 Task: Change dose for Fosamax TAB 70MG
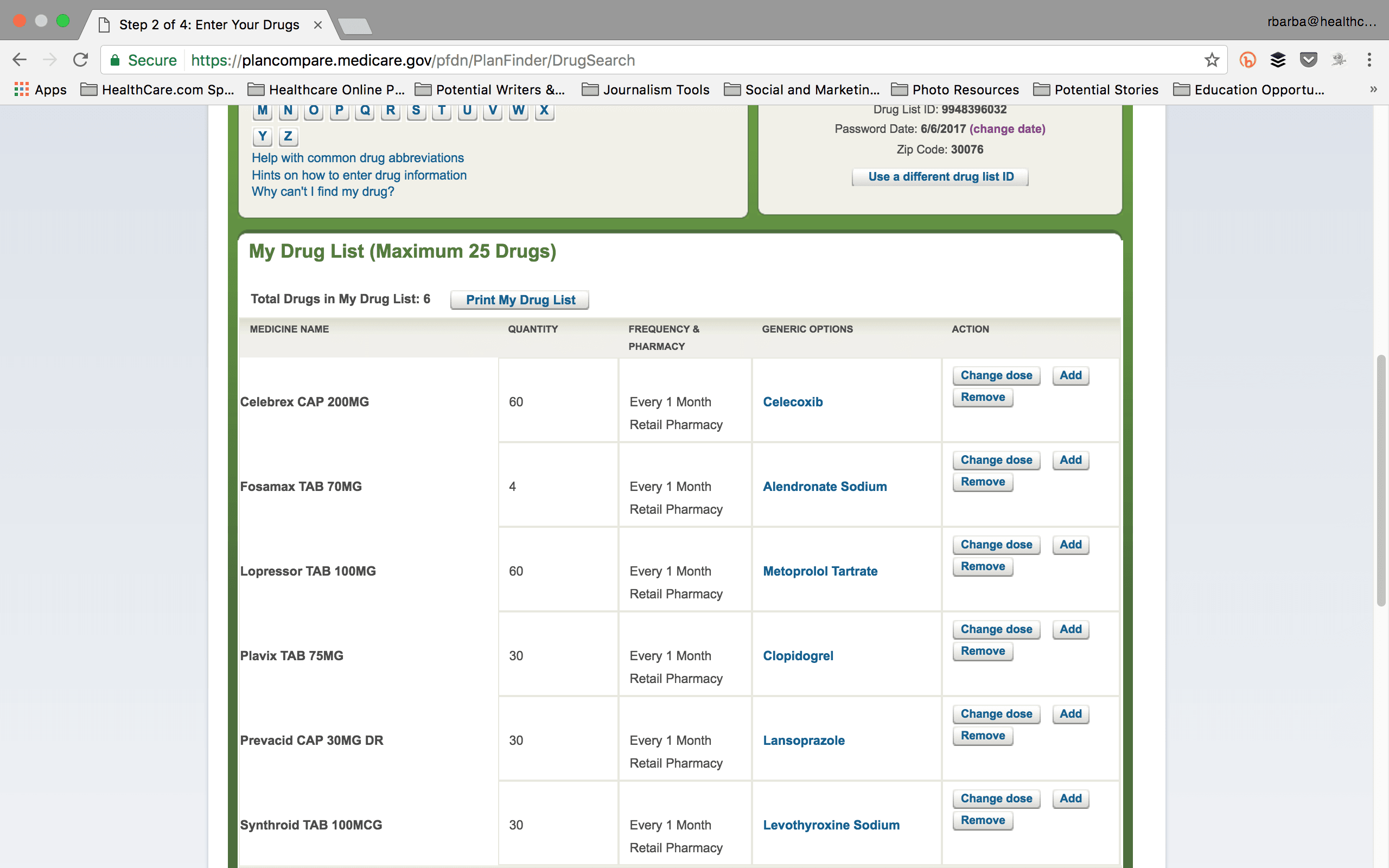[996, 461]
